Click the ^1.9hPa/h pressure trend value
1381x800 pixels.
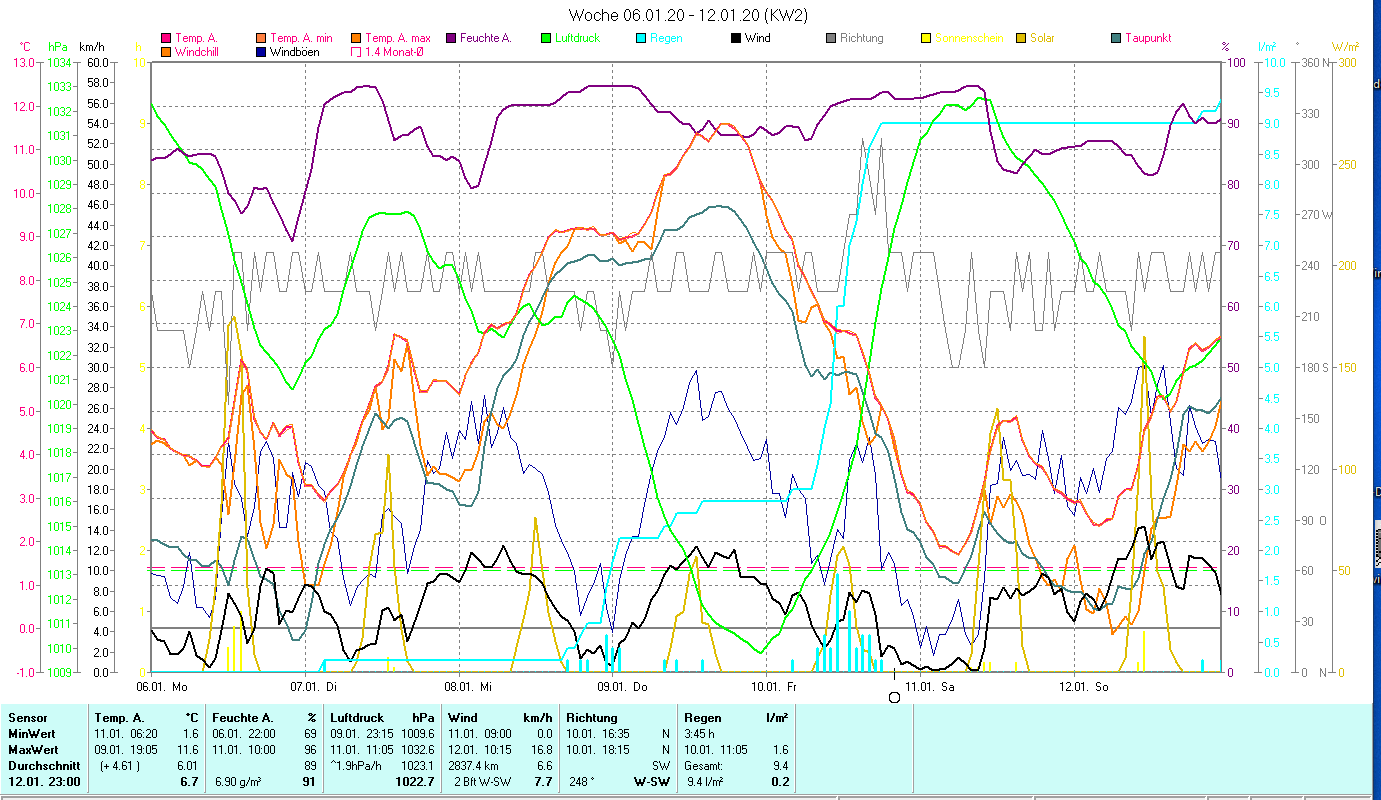click(357, 765)
